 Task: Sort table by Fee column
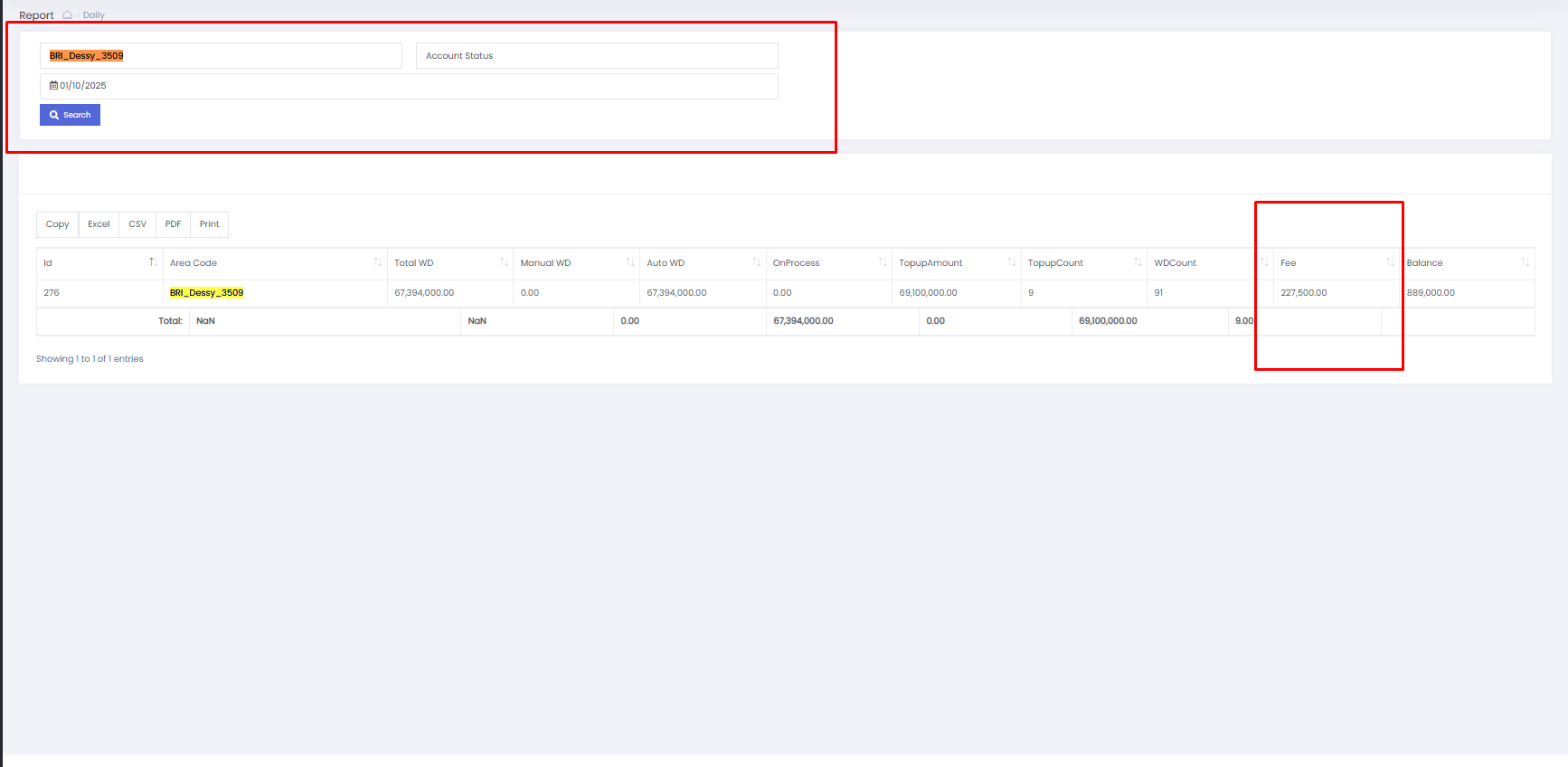click(x=1337, y=263)
